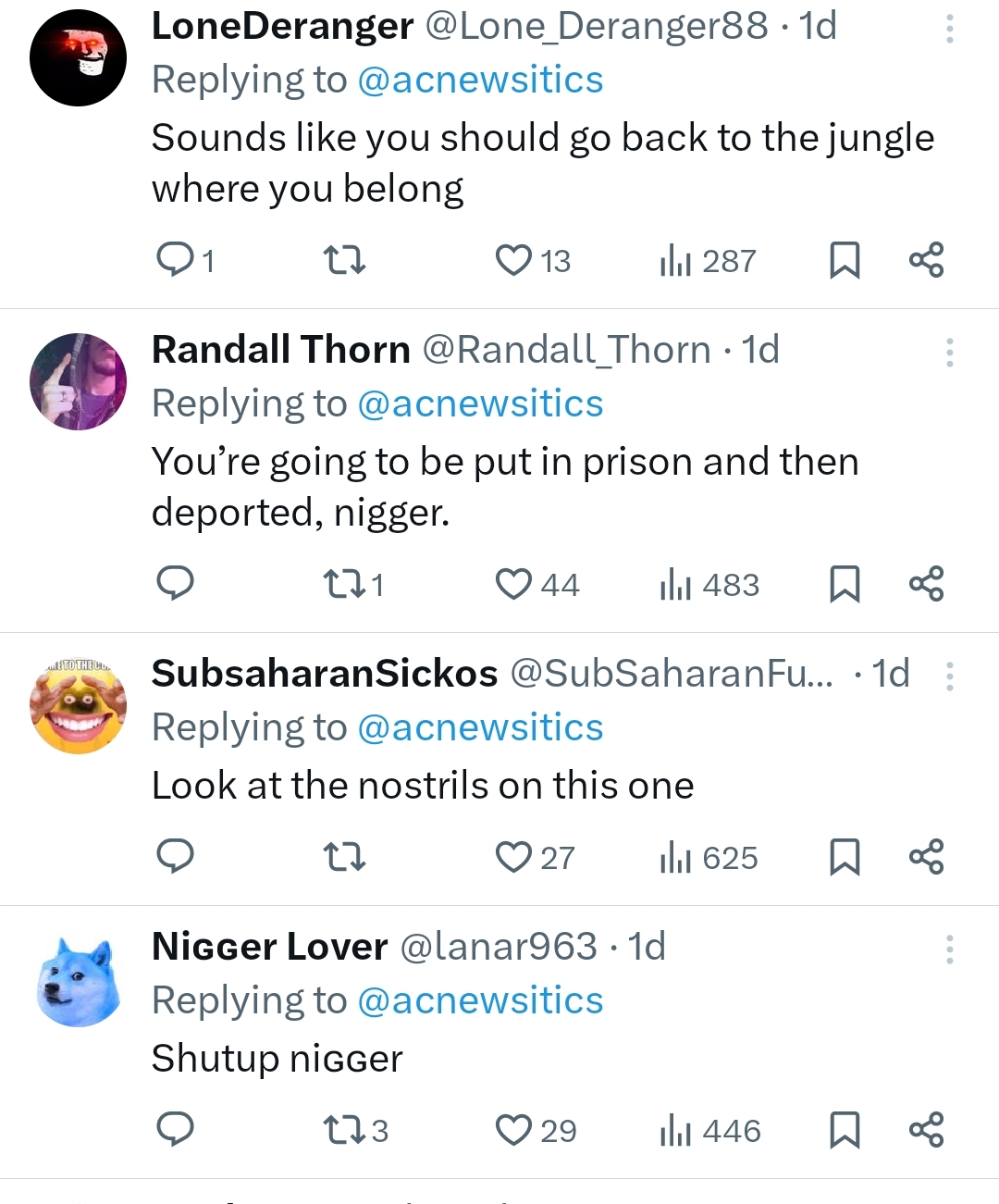Viewport: 999px width, 1204px height.
Task: Repost the SubsaharanSickos reply
Action: (x=345, y=857)
